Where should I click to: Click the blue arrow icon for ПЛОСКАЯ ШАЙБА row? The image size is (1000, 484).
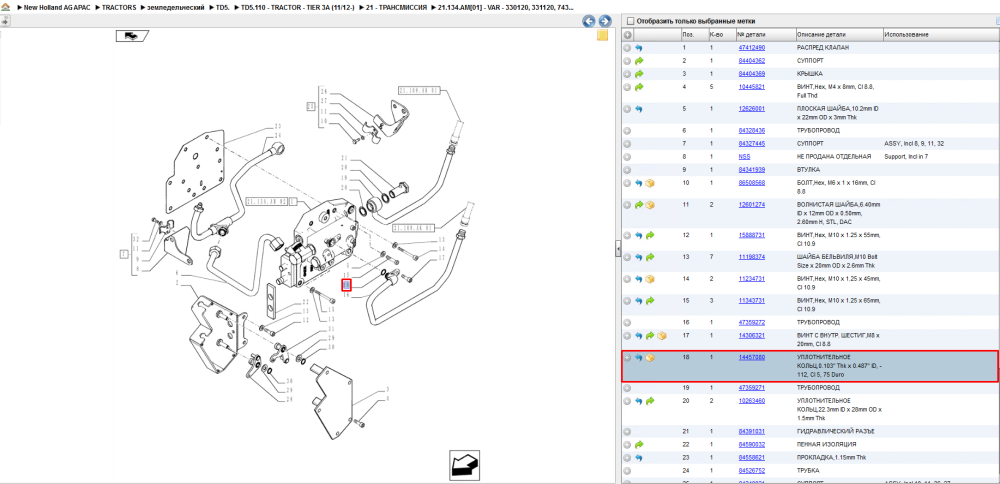point(639,109)
